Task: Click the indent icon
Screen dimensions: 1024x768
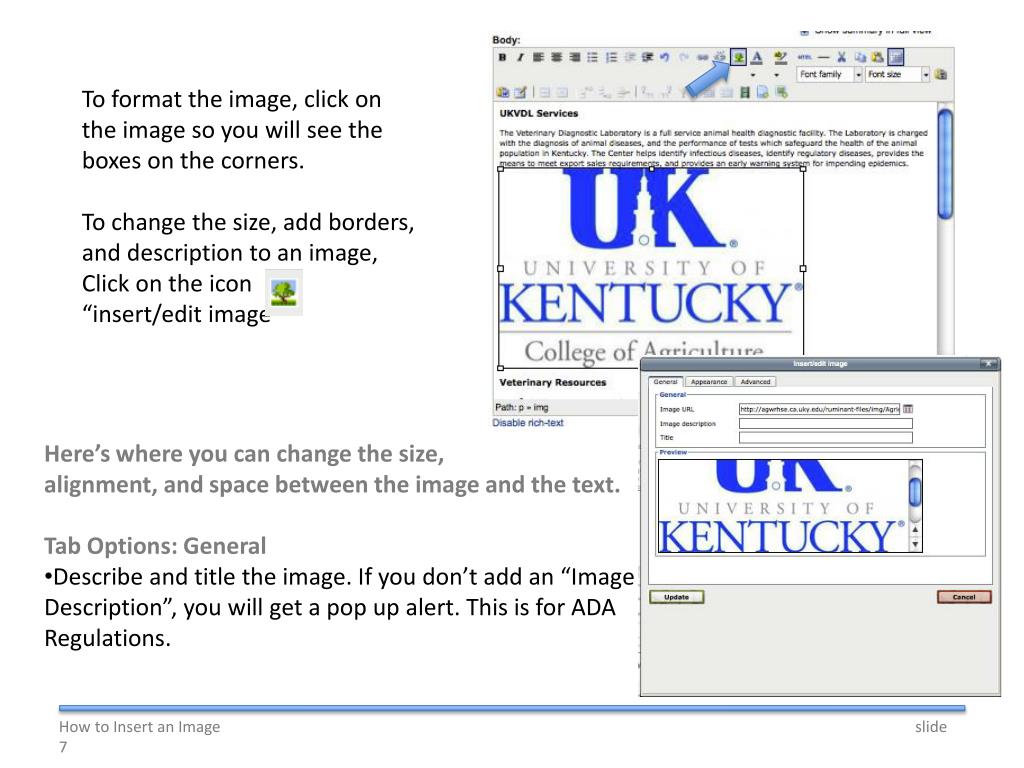Action: click(647, 57)
